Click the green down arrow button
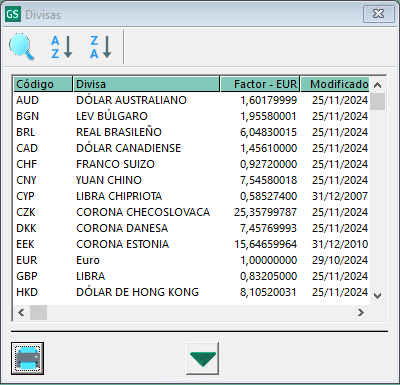The image size is (400, 385). point(202,358)
